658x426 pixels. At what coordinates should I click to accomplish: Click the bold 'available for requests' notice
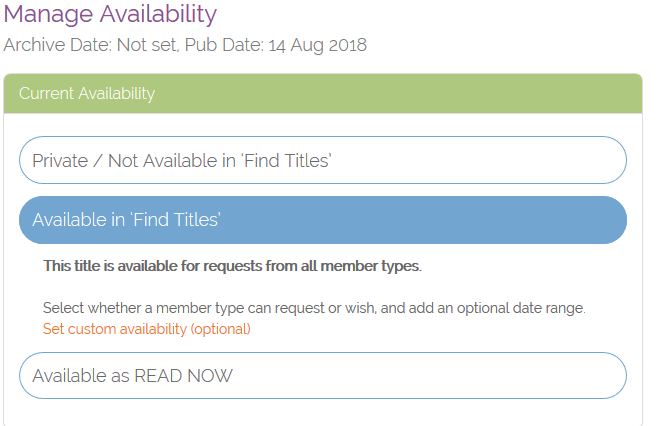tap(232, 266)
